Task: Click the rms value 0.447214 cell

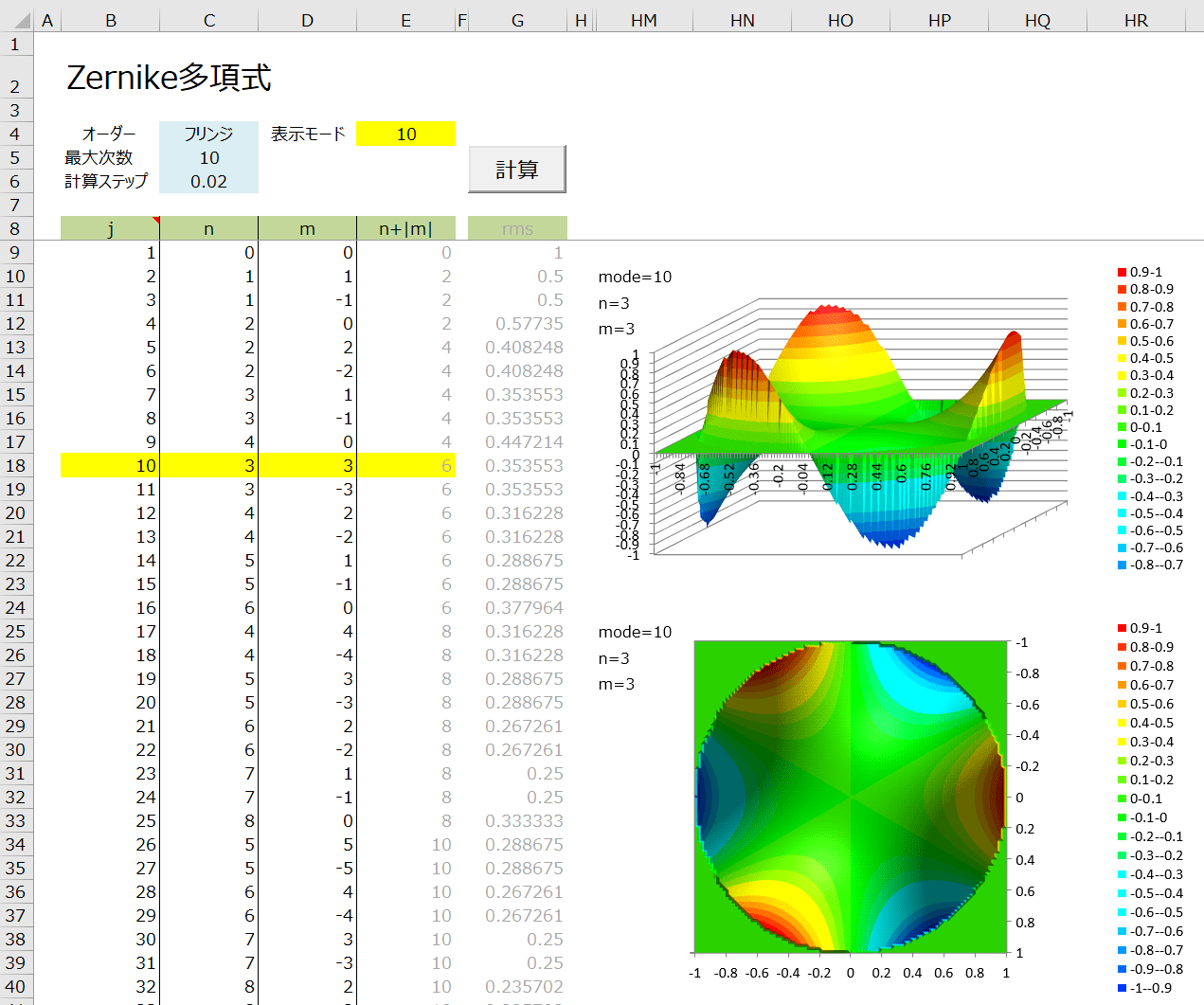Action: pyautogui.click(x=517, y=441)
